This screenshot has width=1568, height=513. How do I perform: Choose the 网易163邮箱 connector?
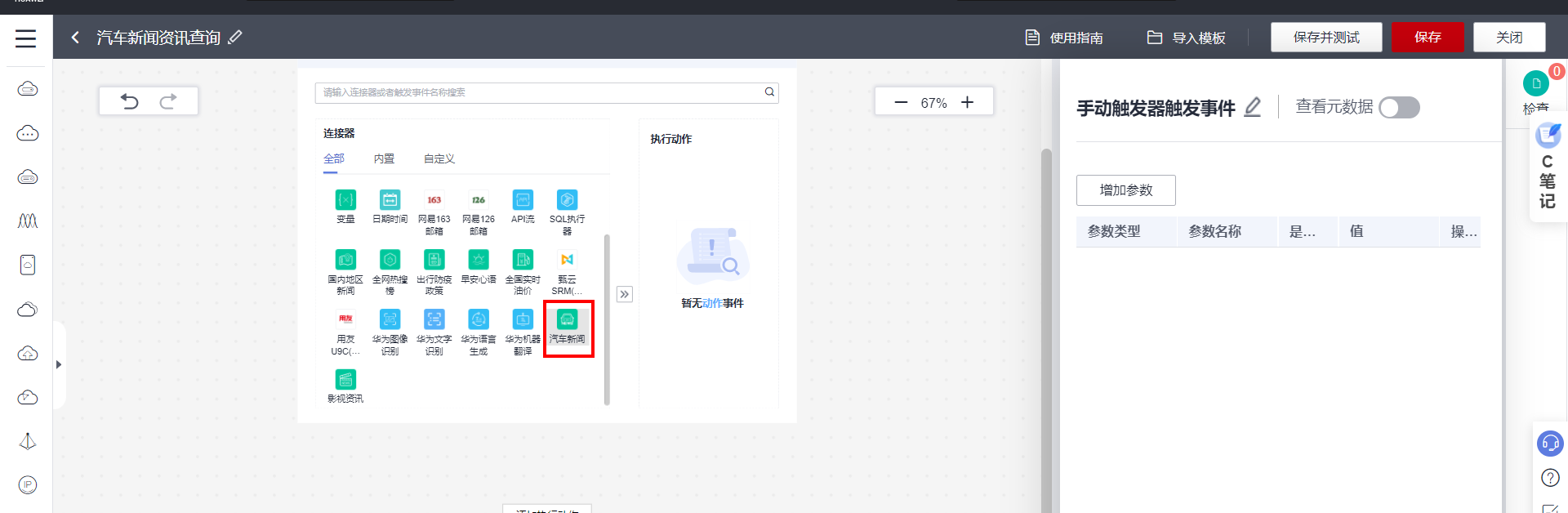click(x=434, y=200)
